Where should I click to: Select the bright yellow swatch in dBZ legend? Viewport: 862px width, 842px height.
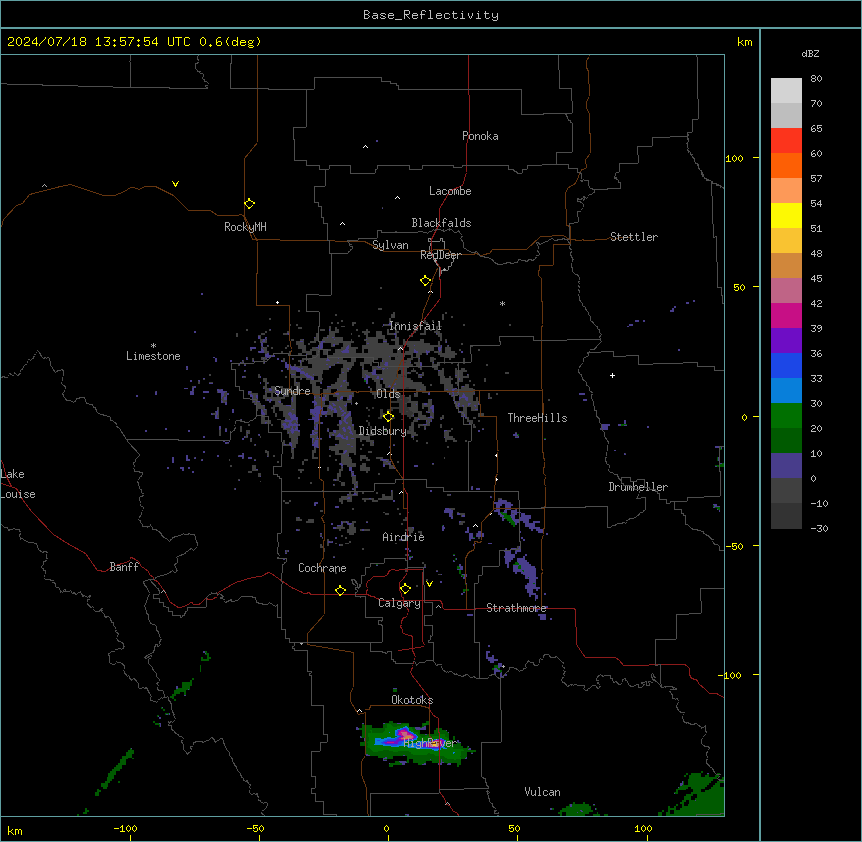(786, 215)
